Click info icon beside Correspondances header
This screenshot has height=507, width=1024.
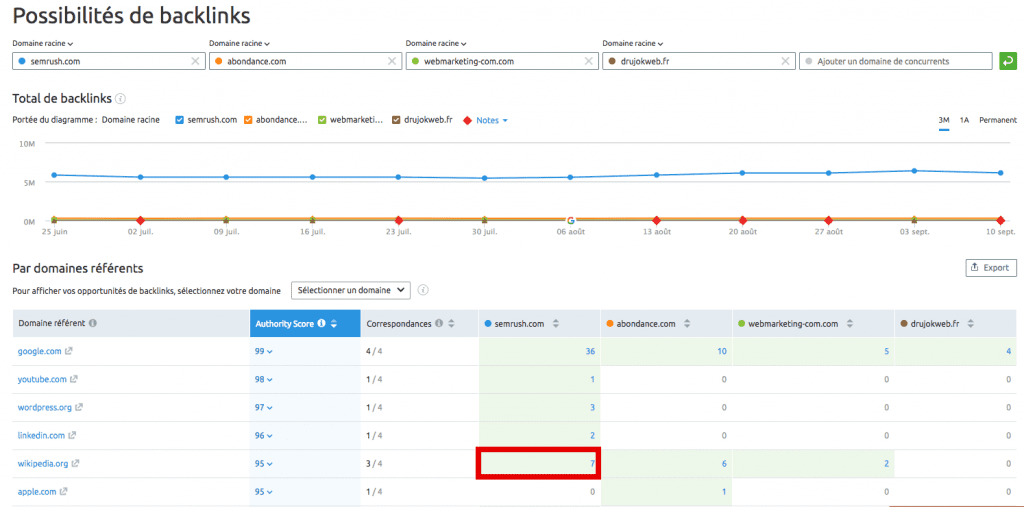(438, 323)
